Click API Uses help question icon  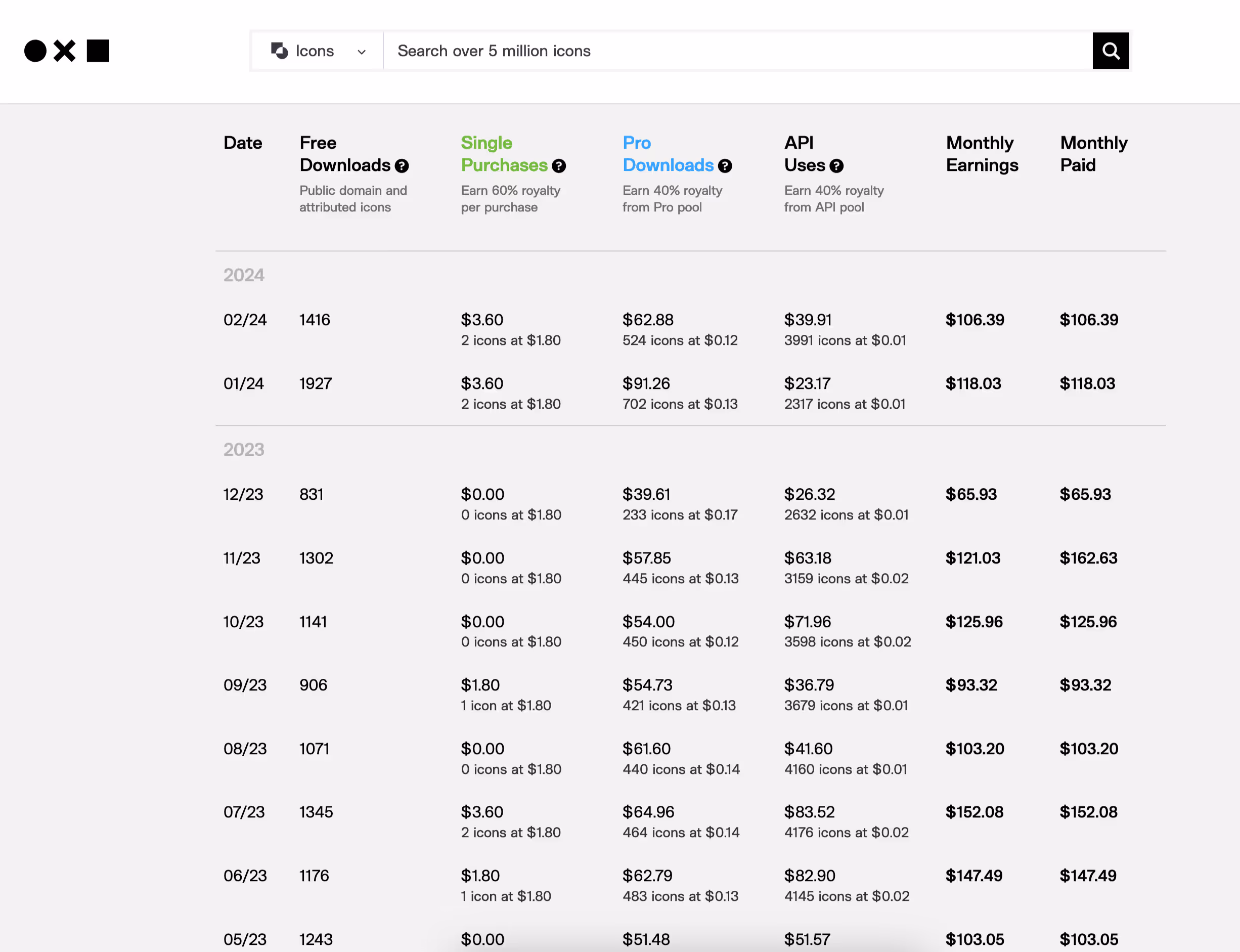[x=836, y=166]
